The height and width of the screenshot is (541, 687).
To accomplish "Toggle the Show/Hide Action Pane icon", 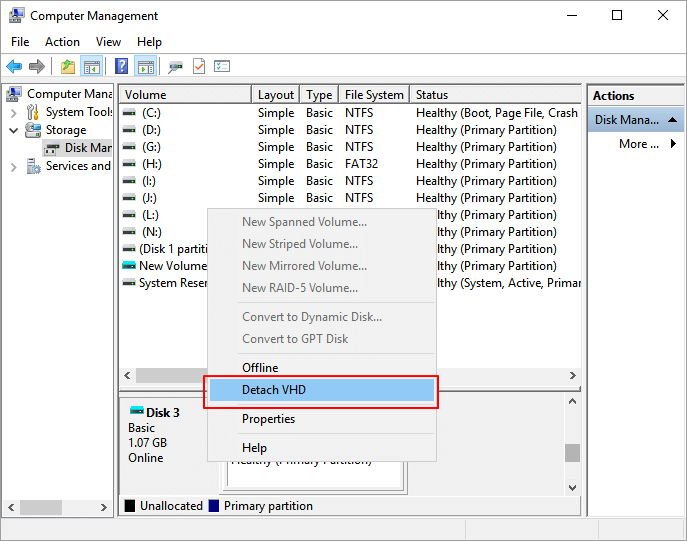I will 145,66.
